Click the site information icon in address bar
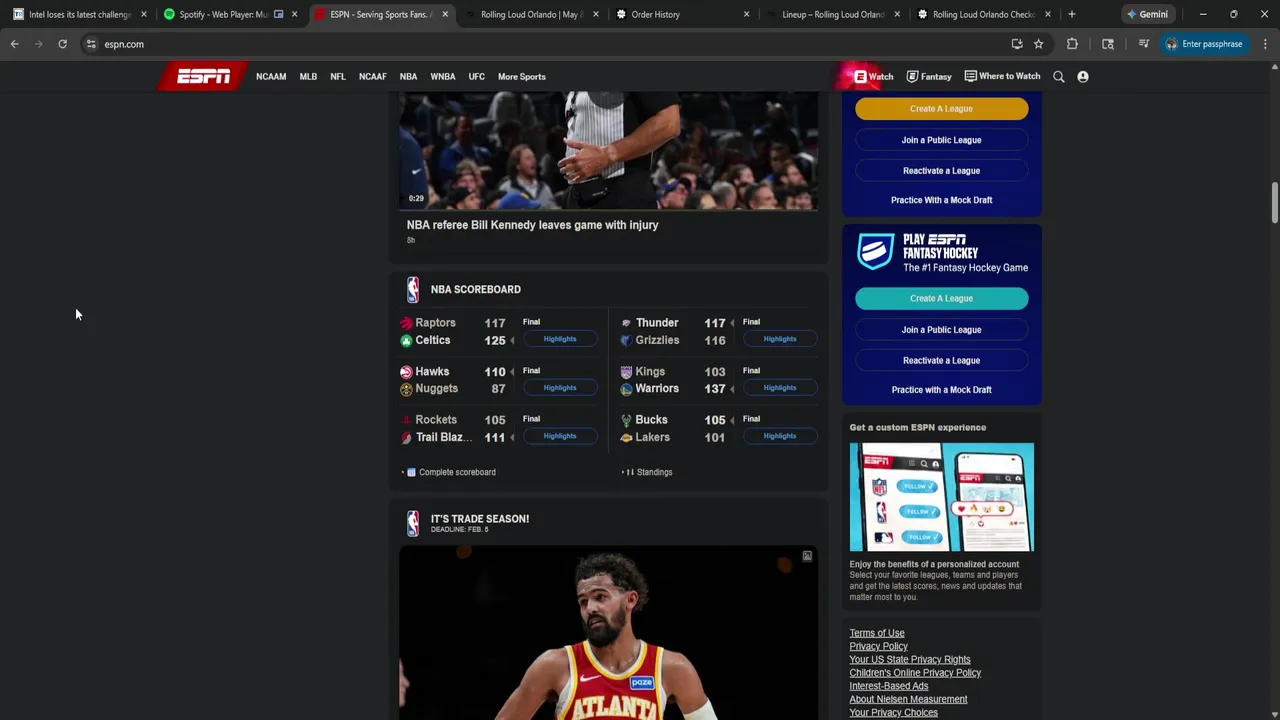Screen dimensions: 1280x720 click(x=91, y=44)
